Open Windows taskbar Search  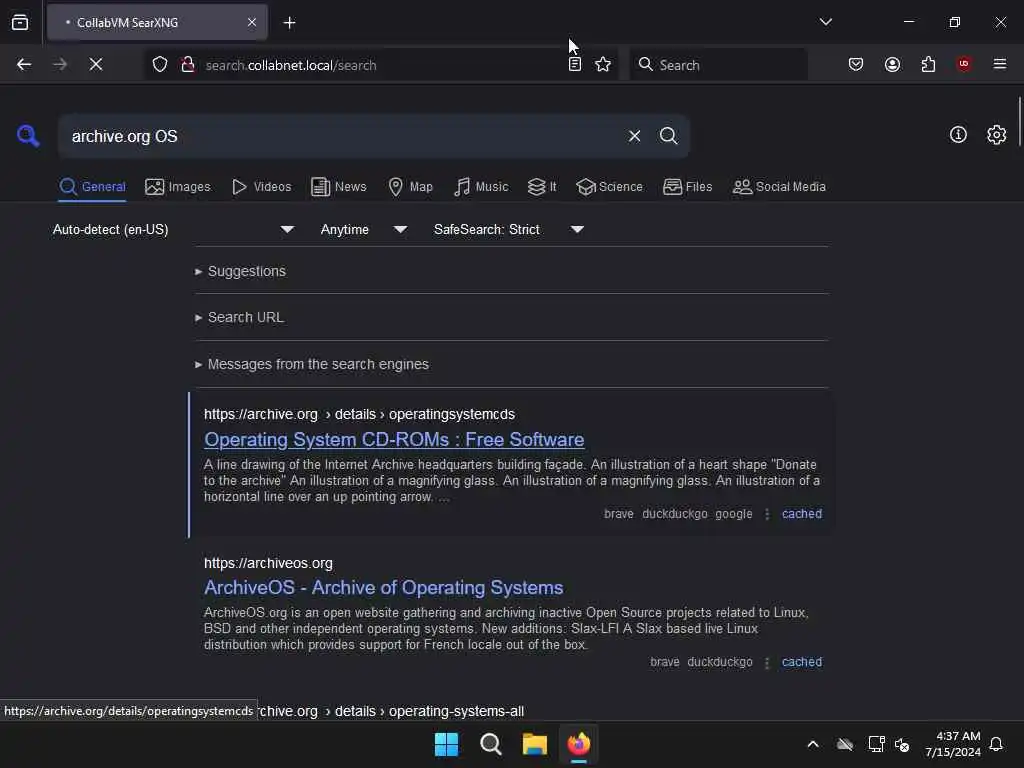point(490,744)
